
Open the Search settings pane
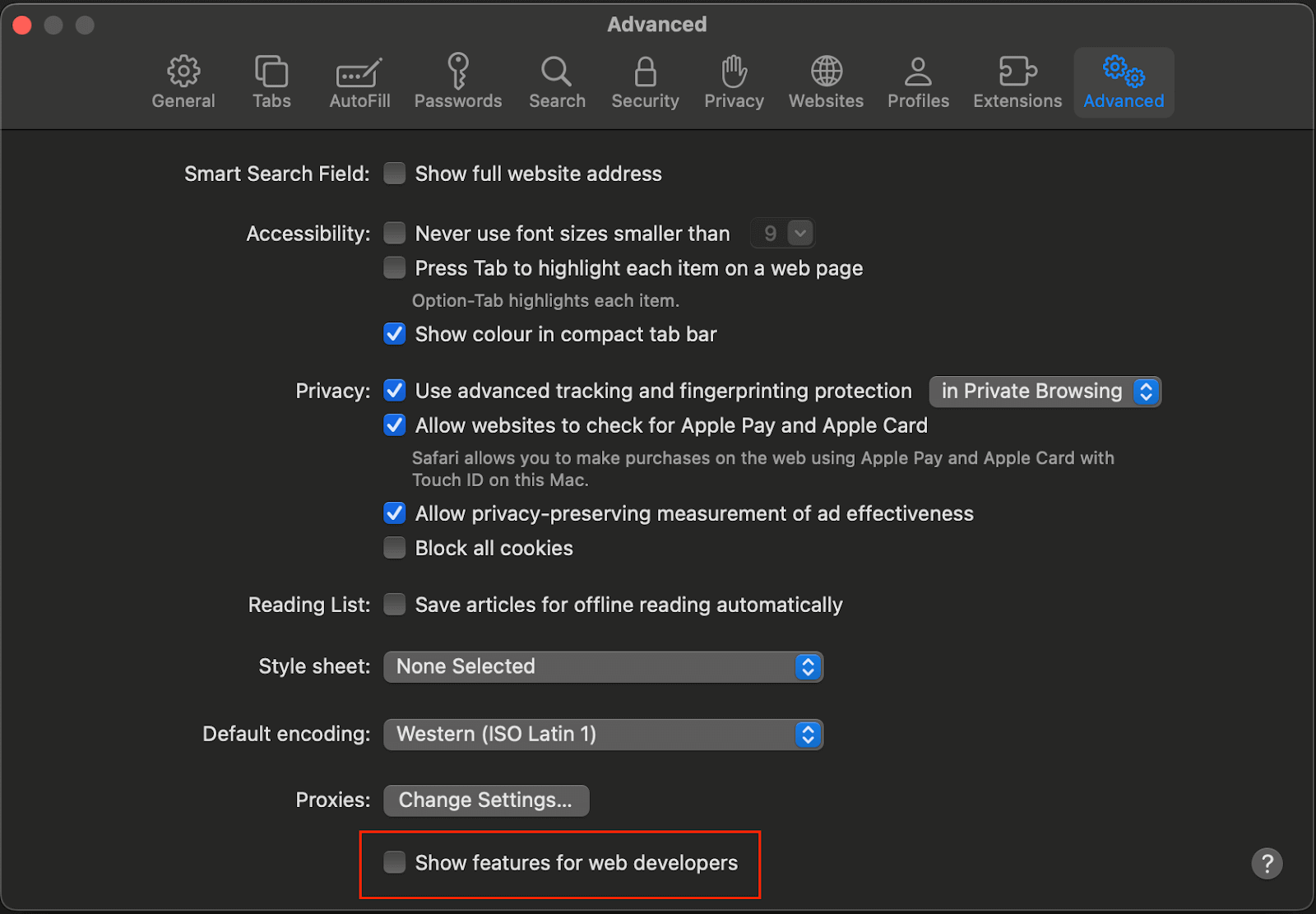557,80
